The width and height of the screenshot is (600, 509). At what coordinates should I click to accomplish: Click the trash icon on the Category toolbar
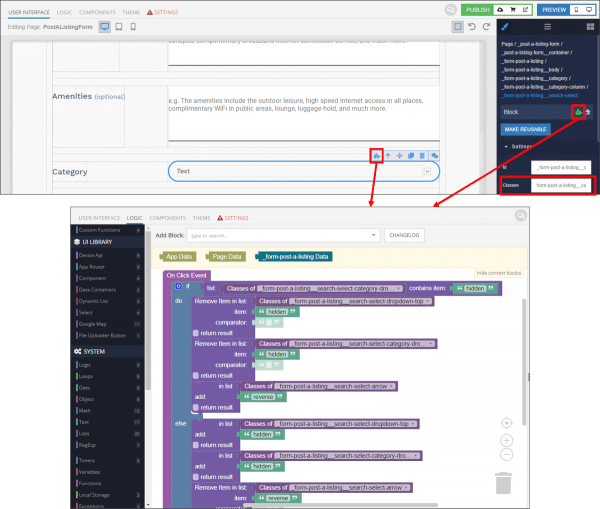pyautogui.click(x=423, y=156)
